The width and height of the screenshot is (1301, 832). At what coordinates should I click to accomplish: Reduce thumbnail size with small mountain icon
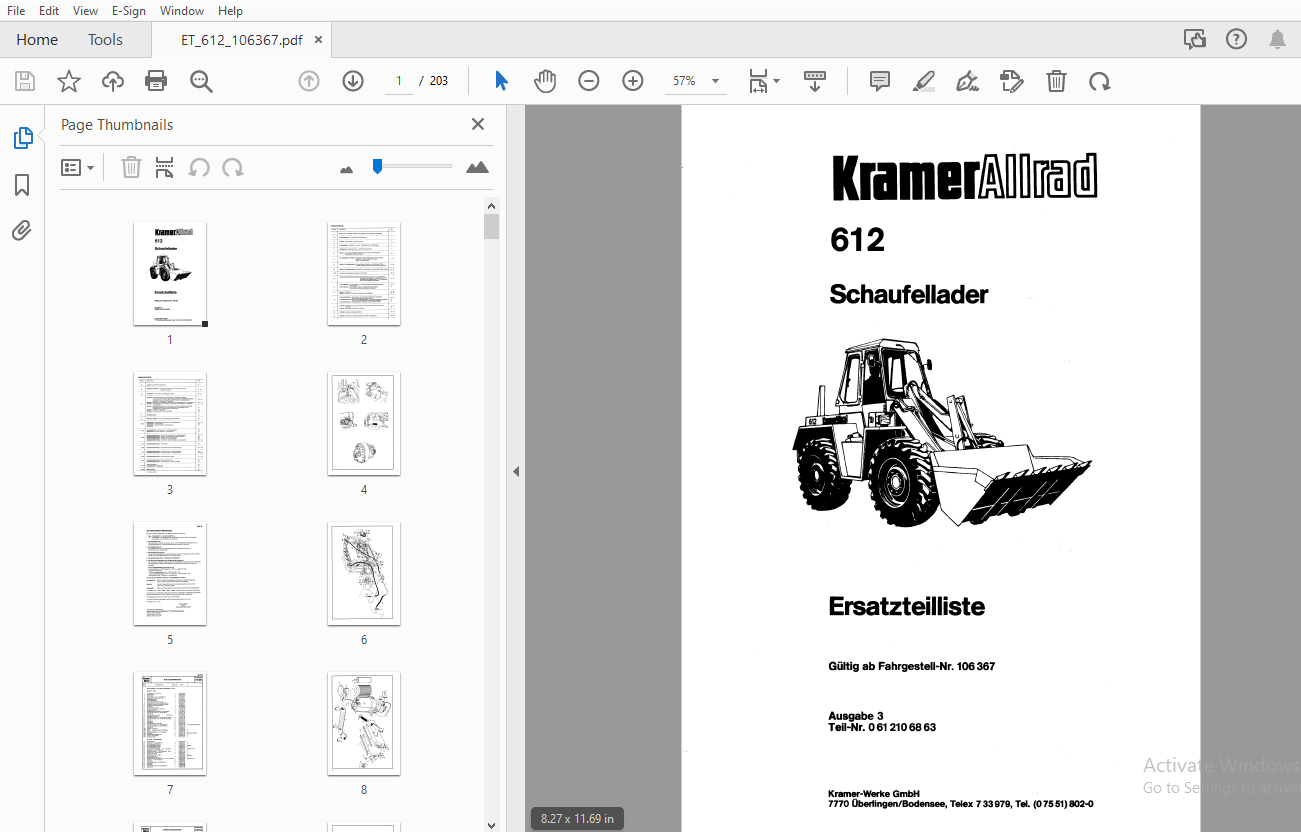click(x=347, y=169)
